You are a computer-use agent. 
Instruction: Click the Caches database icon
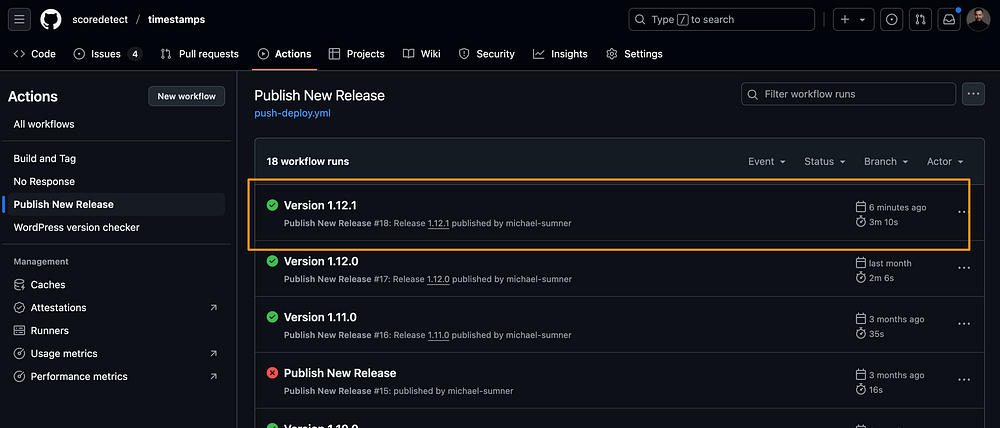click(19, 285)
